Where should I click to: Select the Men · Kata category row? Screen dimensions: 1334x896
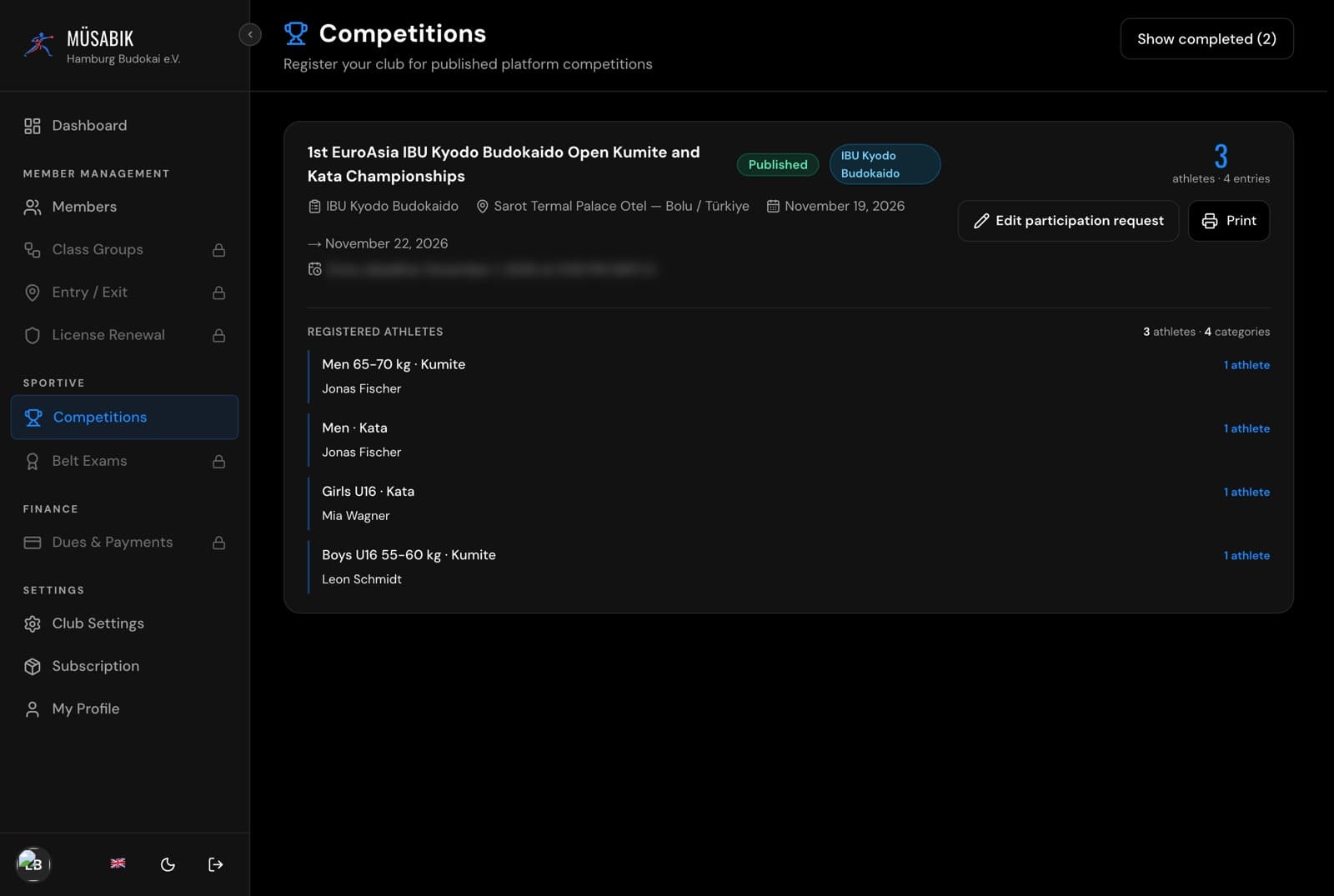[x=789, y=440]
